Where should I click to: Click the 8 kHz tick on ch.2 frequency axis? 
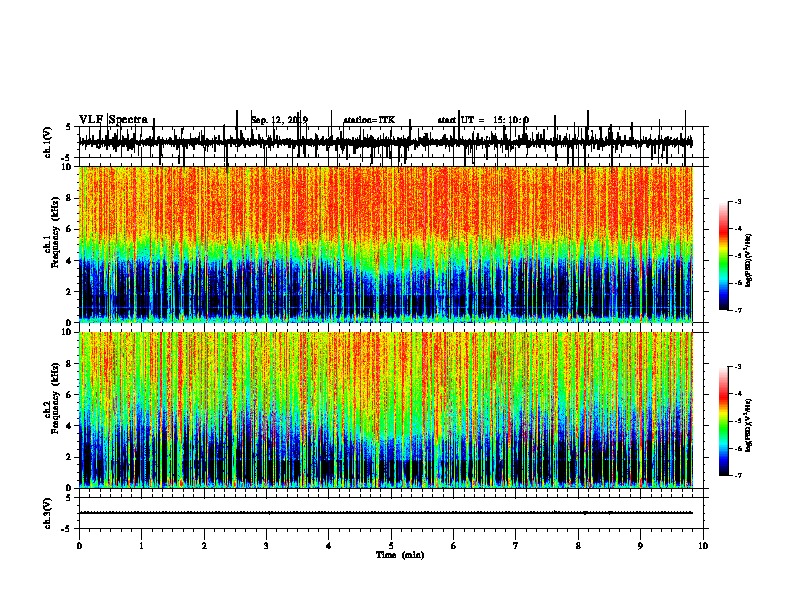[69, 363]
